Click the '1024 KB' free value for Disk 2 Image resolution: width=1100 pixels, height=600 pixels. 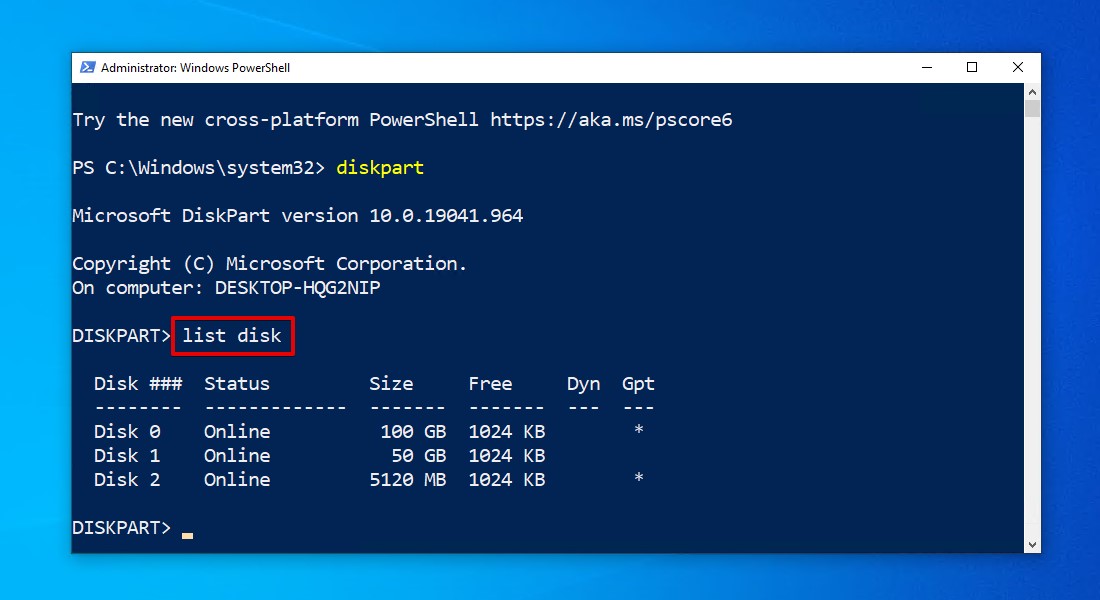507,479
